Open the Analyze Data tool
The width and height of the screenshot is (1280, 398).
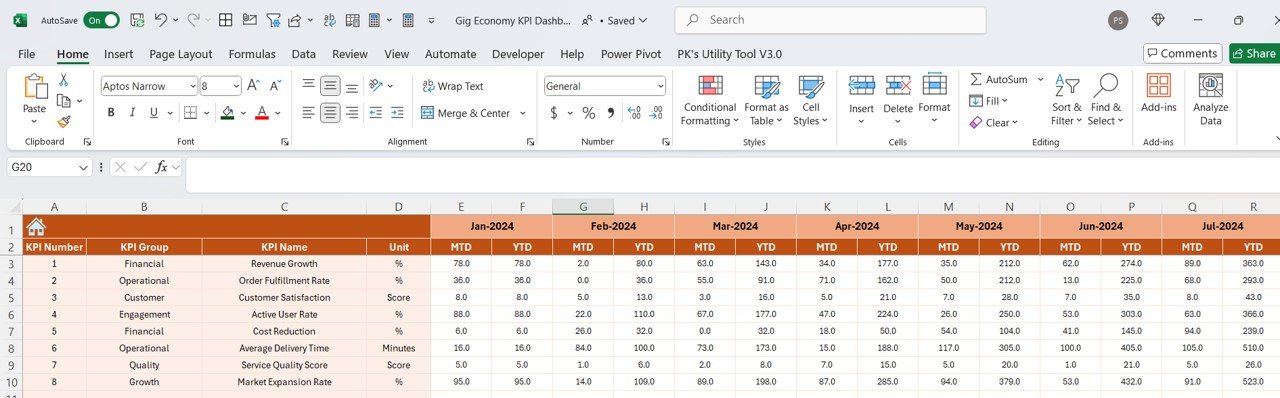(x=1211, y=100)
